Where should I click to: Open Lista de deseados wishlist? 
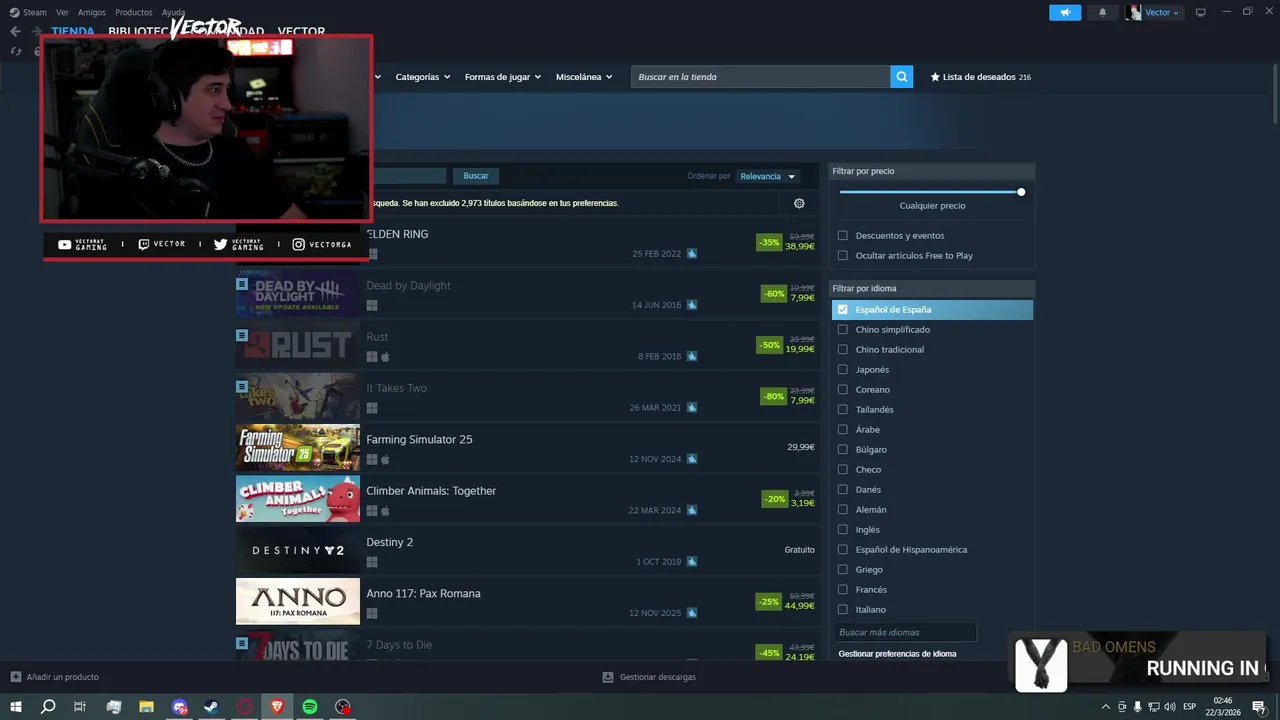(980, 77)
